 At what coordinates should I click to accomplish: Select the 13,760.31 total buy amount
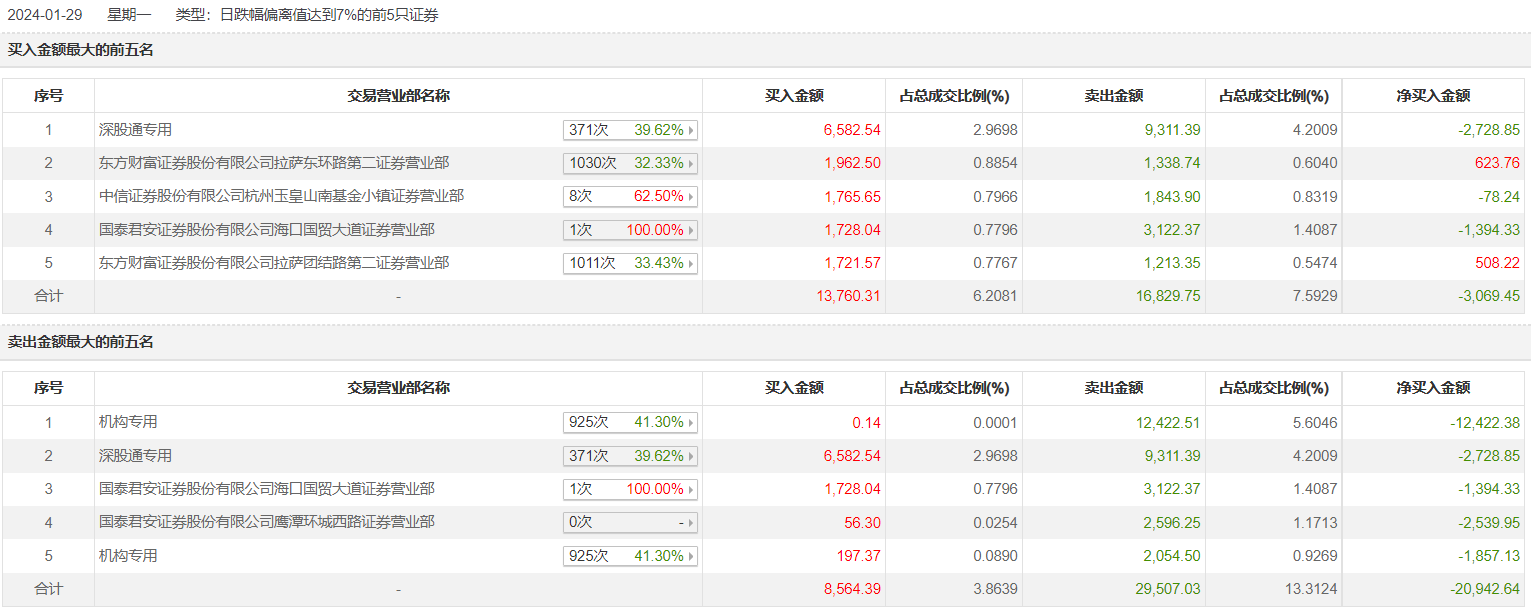(852, 296)
